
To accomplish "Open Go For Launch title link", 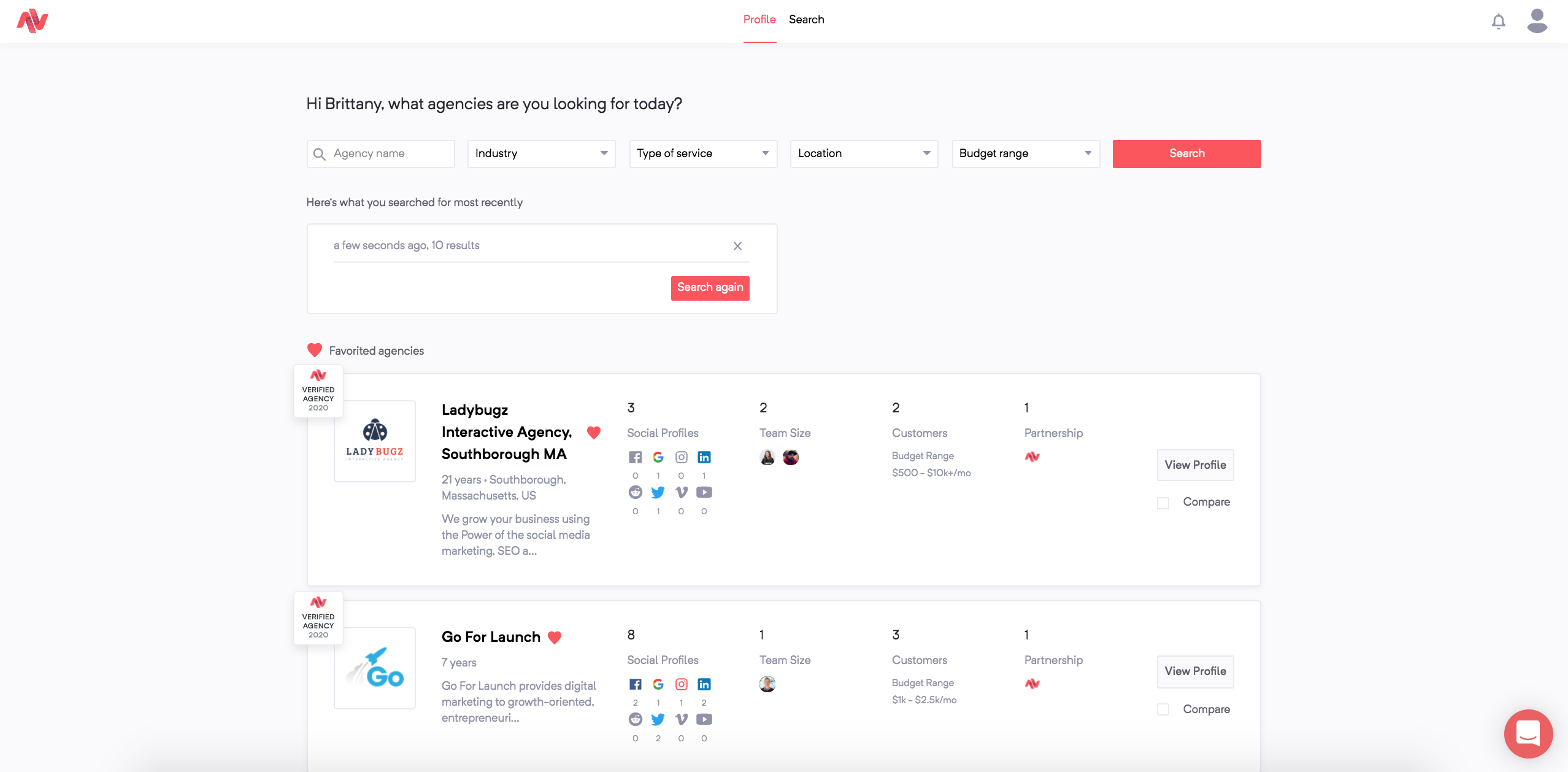I will point(491,637).
